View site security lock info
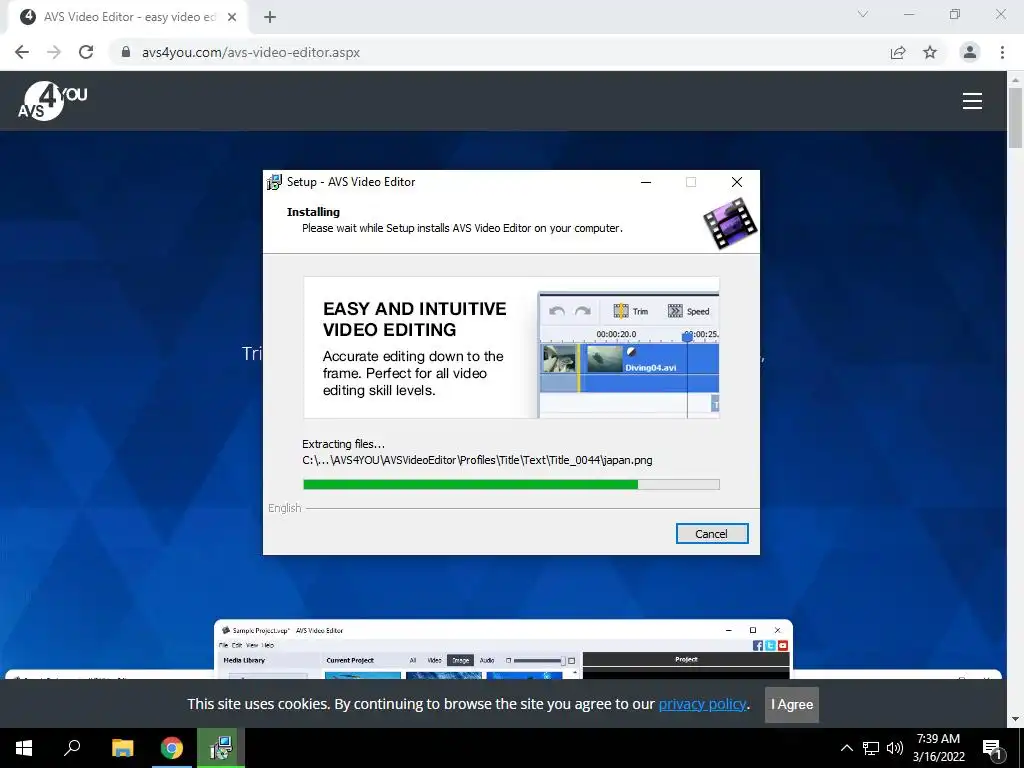This screenshot has height=768, width=1024. tap(126, 52)
